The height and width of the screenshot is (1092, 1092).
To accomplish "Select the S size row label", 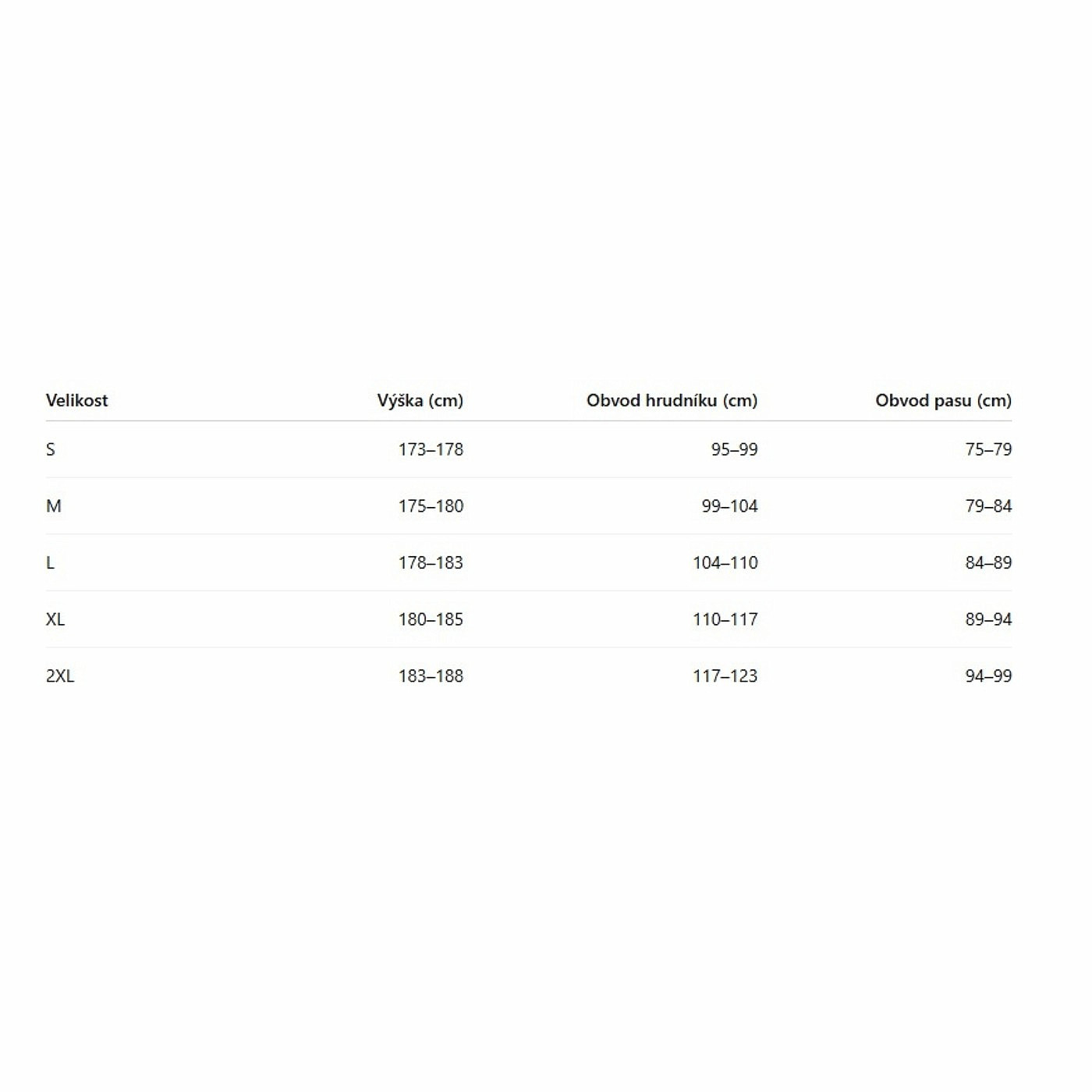I will tap(51, 449).
